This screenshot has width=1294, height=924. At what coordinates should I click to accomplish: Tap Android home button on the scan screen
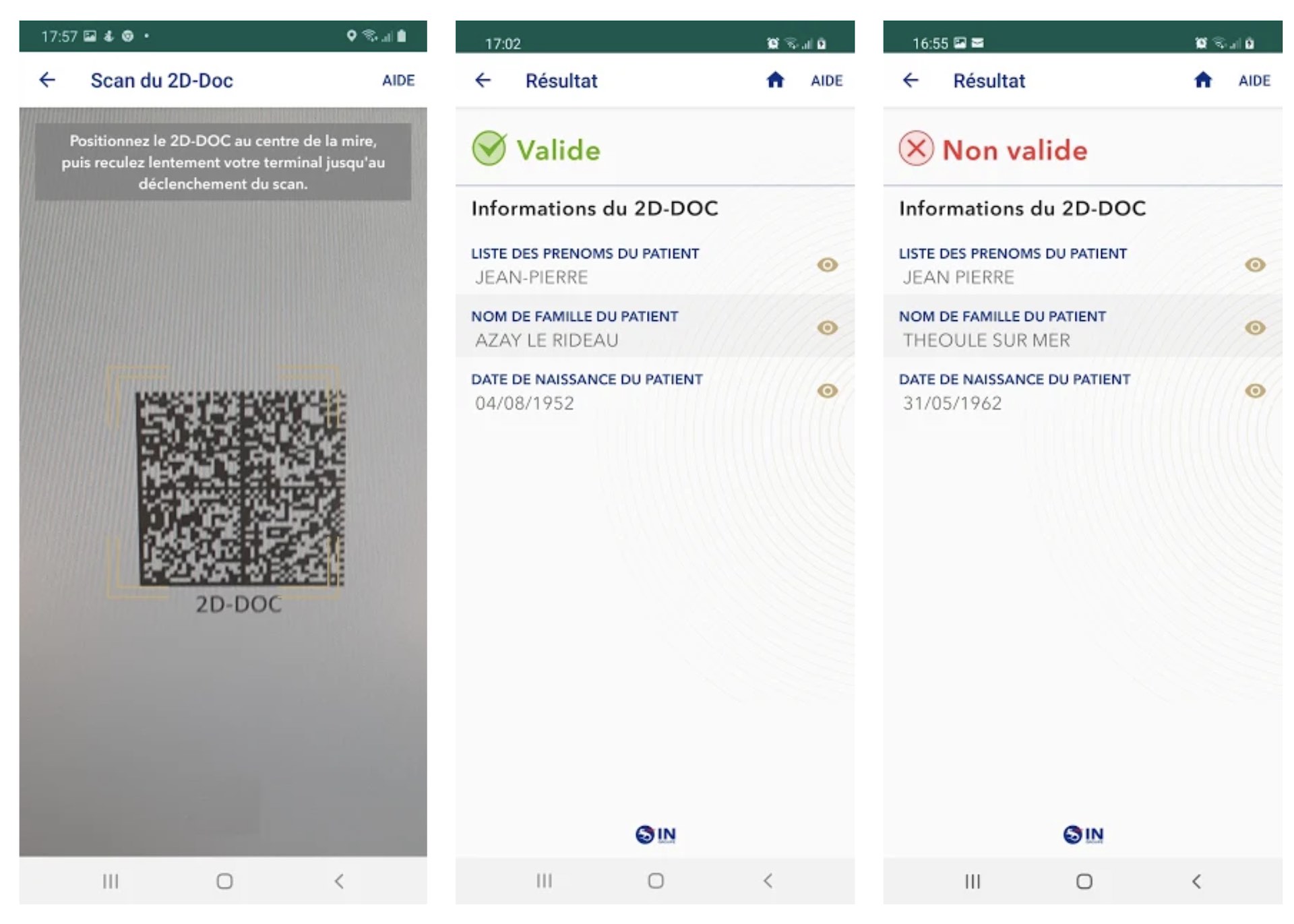[224, 881]
